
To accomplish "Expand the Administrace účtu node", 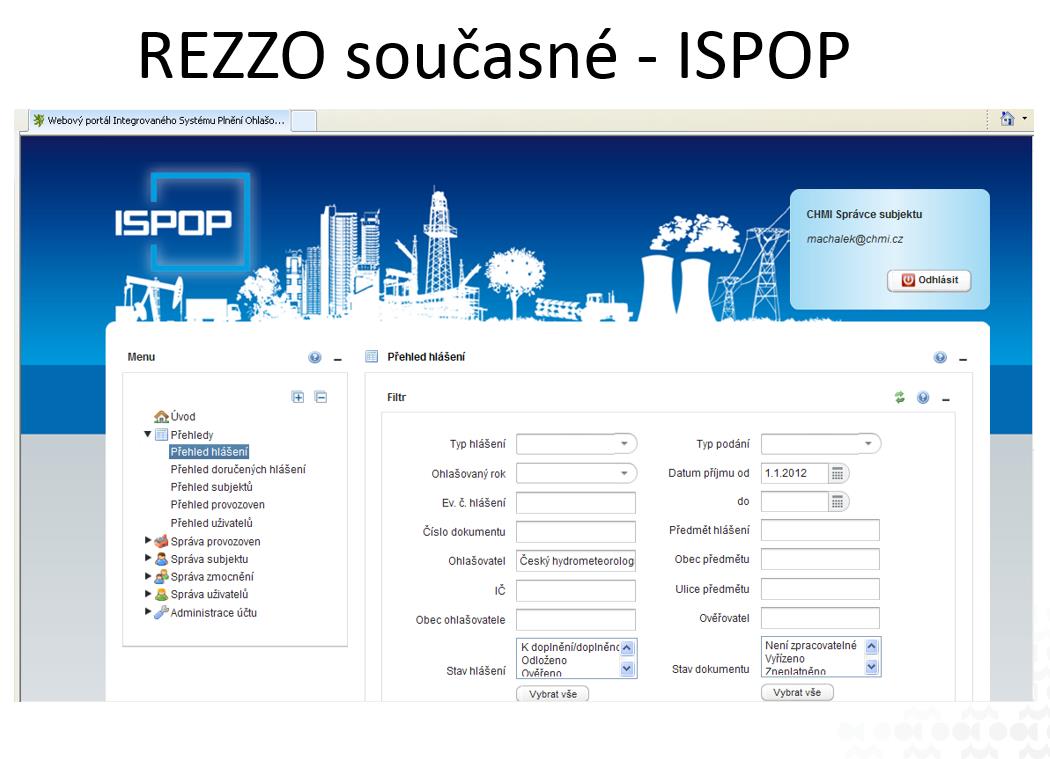I will click(148, 611).
